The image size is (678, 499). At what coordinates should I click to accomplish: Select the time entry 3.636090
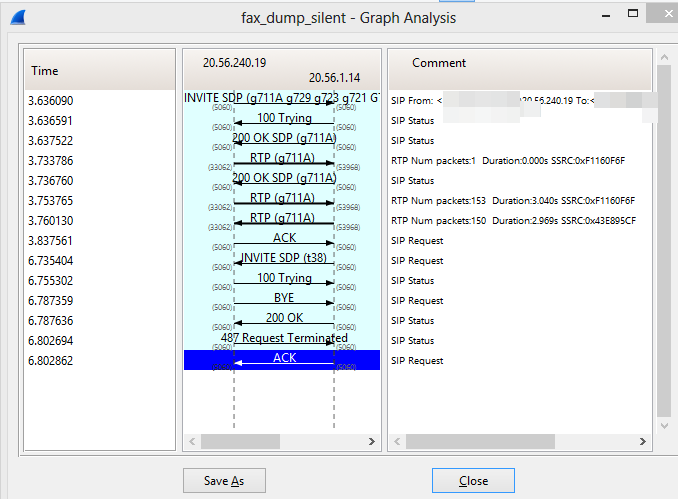(x=52, y=101)
